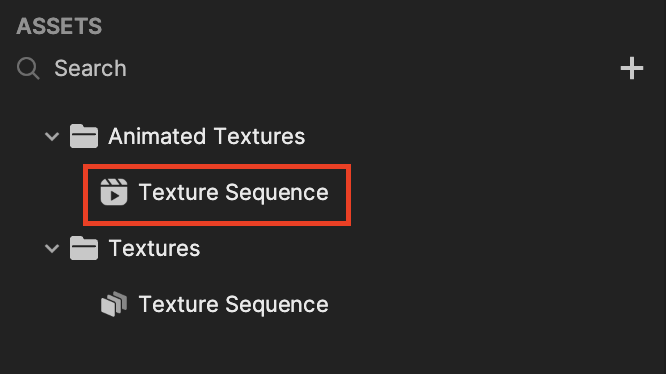
Task: Select the Textures folder label
Action: click(154, 248)
